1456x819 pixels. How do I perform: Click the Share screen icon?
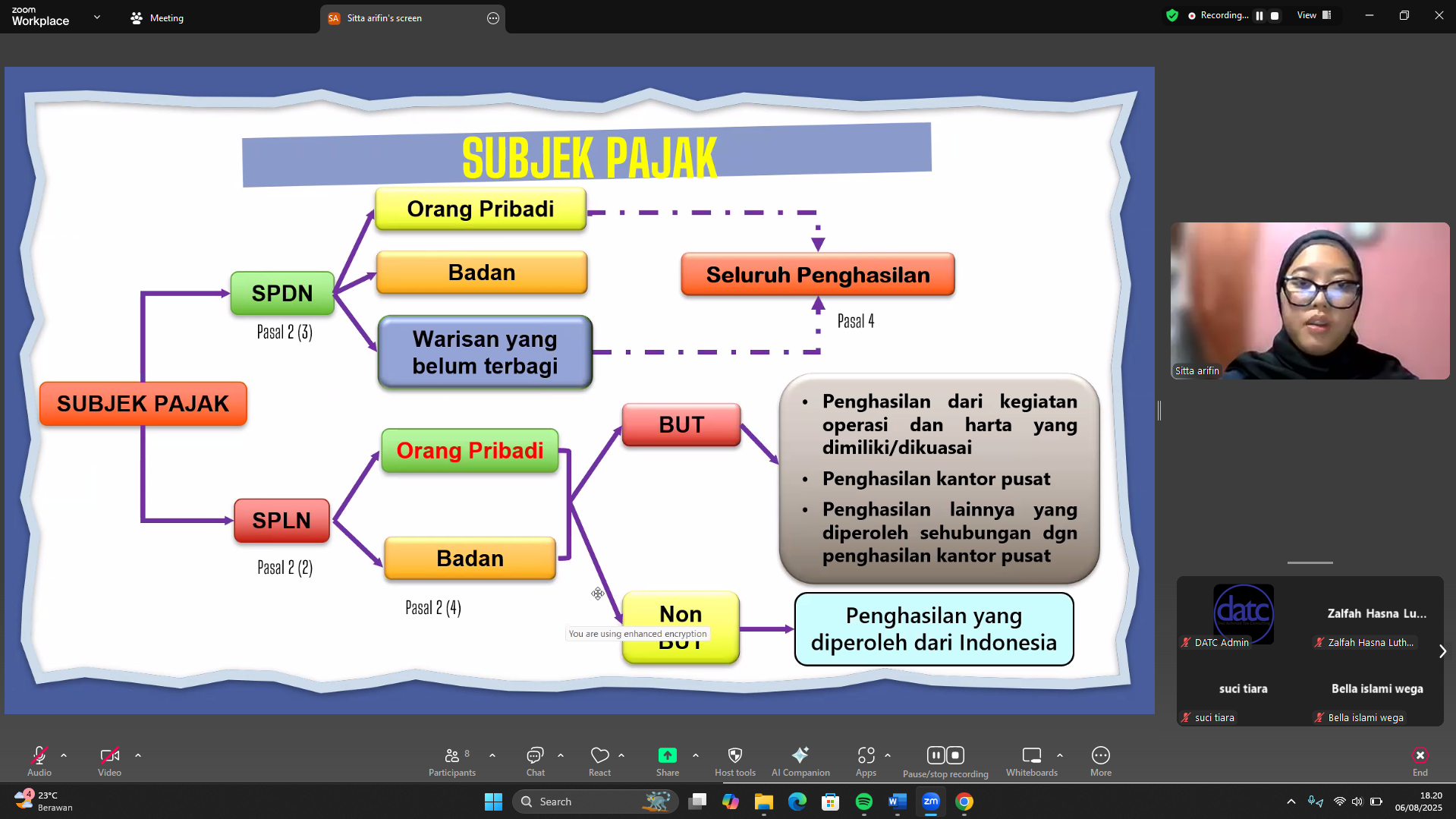(667, 756)
